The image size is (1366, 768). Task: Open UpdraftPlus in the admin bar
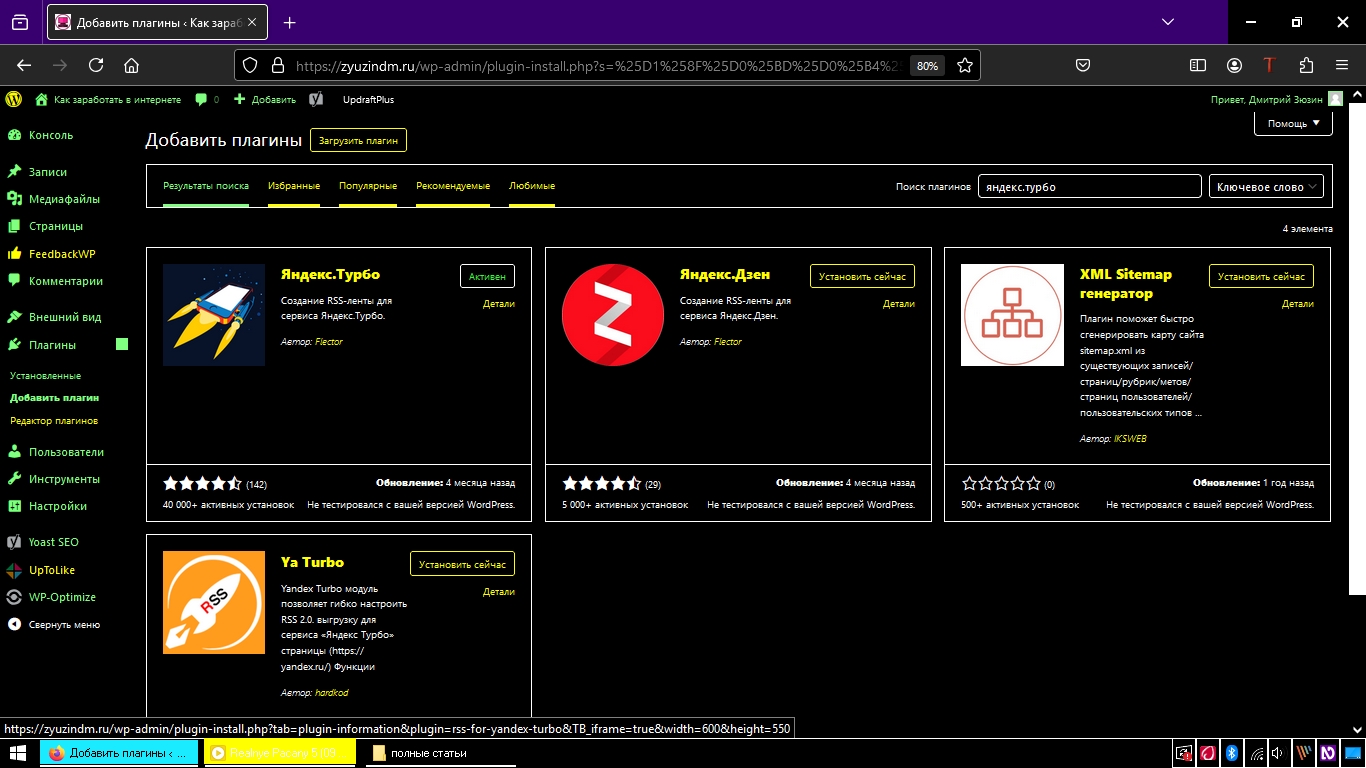[368, 100]
